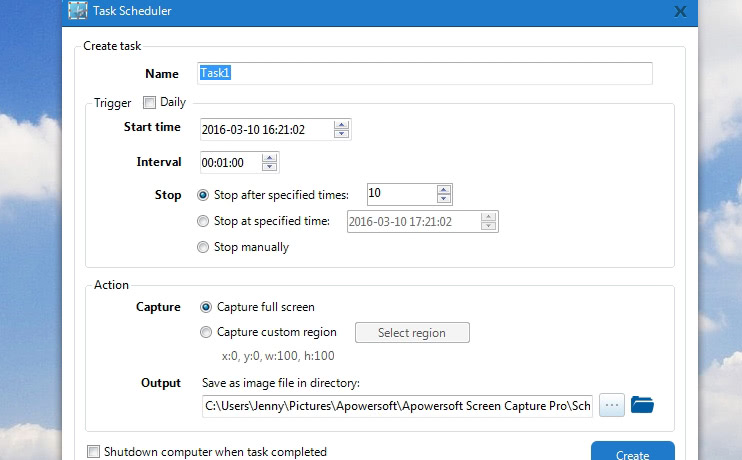Click 'Save as image file in directory' label
The width and height of the screenshot is (742, 460).
click(x=281, y=383)
